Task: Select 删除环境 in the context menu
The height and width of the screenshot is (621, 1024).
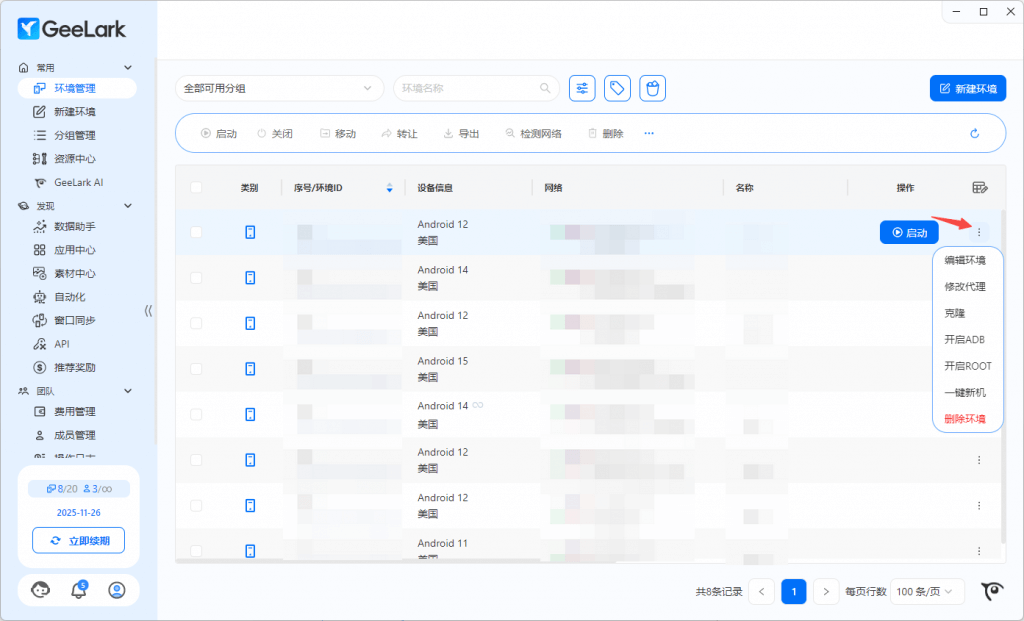Action: [965, 419]
